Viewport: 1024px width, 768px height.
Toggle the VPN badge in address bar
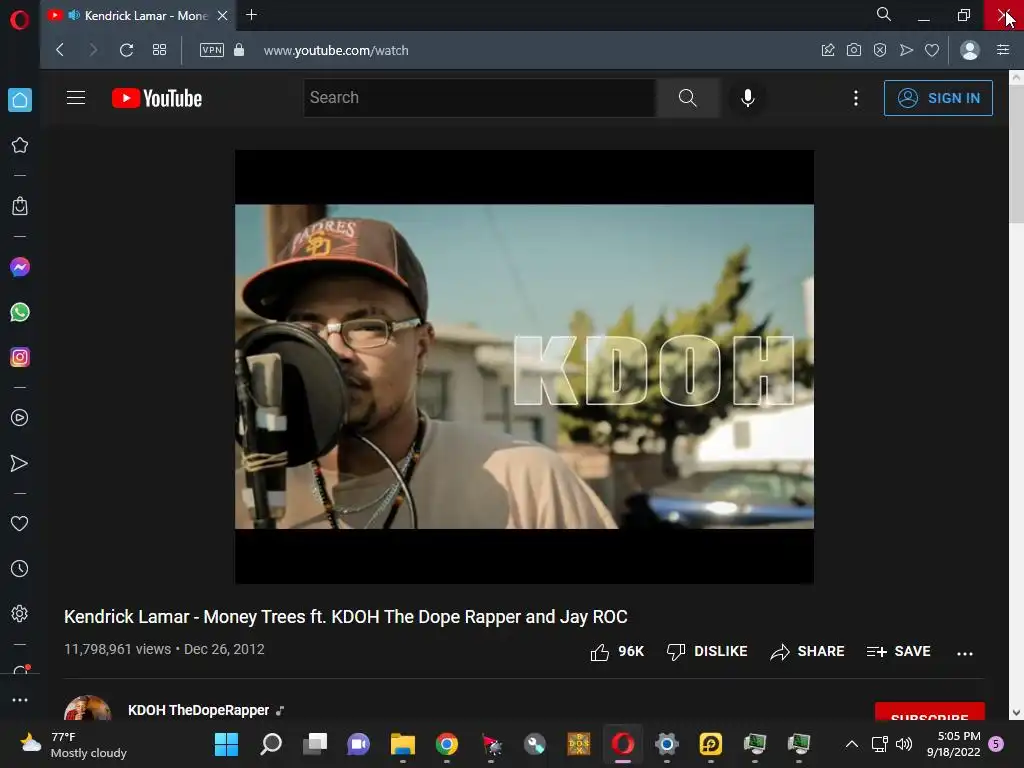(x=212, y=50)
